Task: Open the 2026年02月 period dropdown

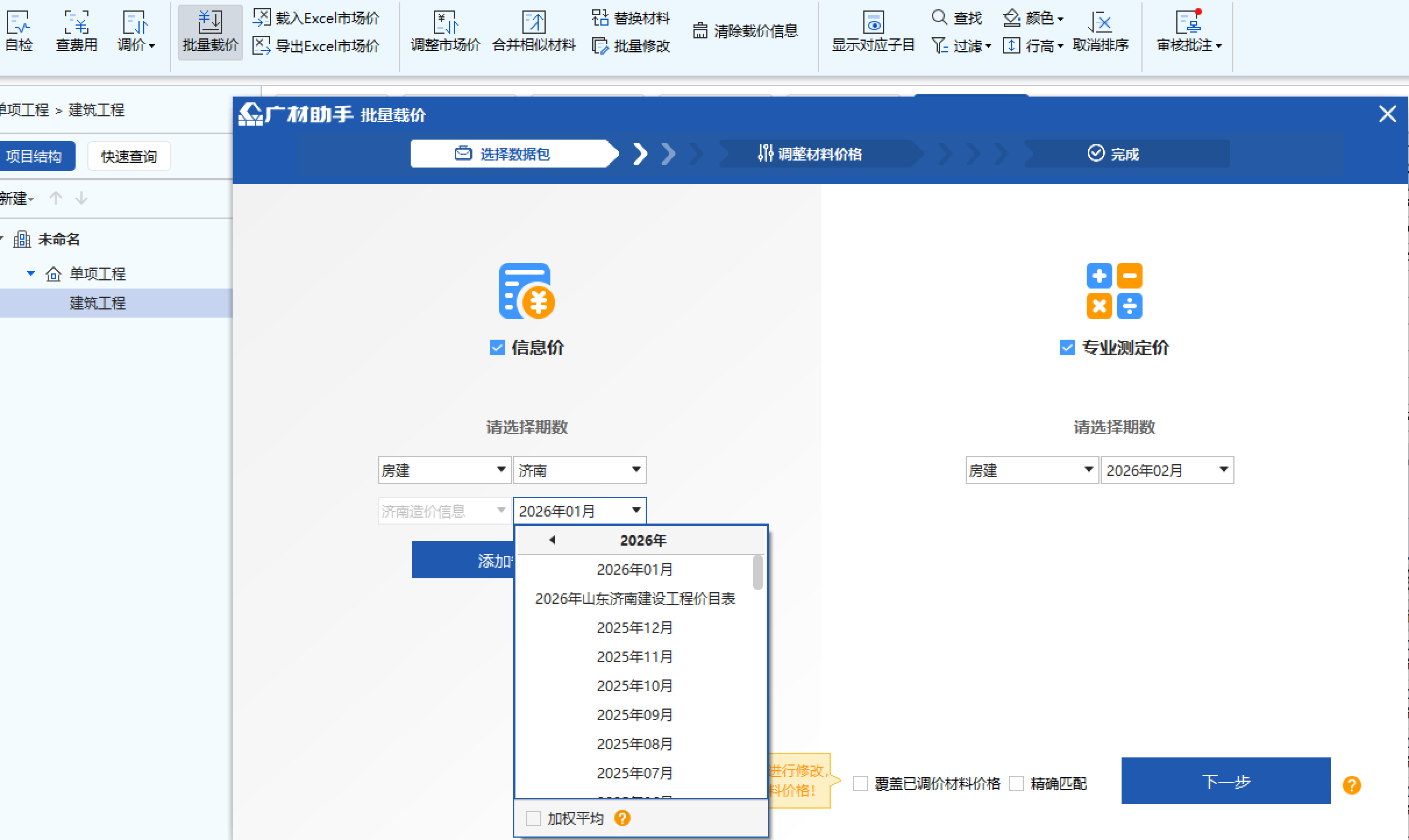Action: (1167, 470)
